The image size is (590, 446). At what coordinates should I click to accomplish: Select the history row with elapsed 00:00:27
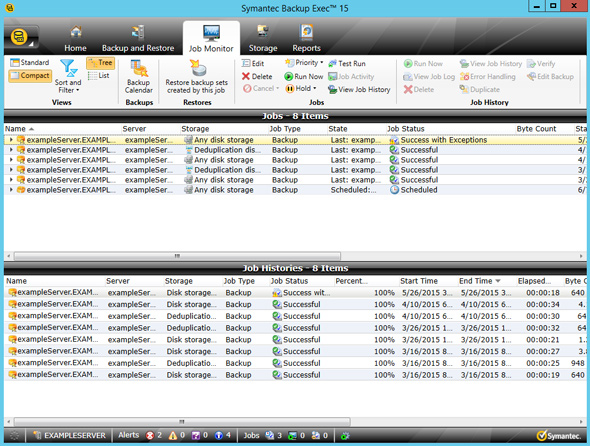pyautogui.click(x=295, y=352)
